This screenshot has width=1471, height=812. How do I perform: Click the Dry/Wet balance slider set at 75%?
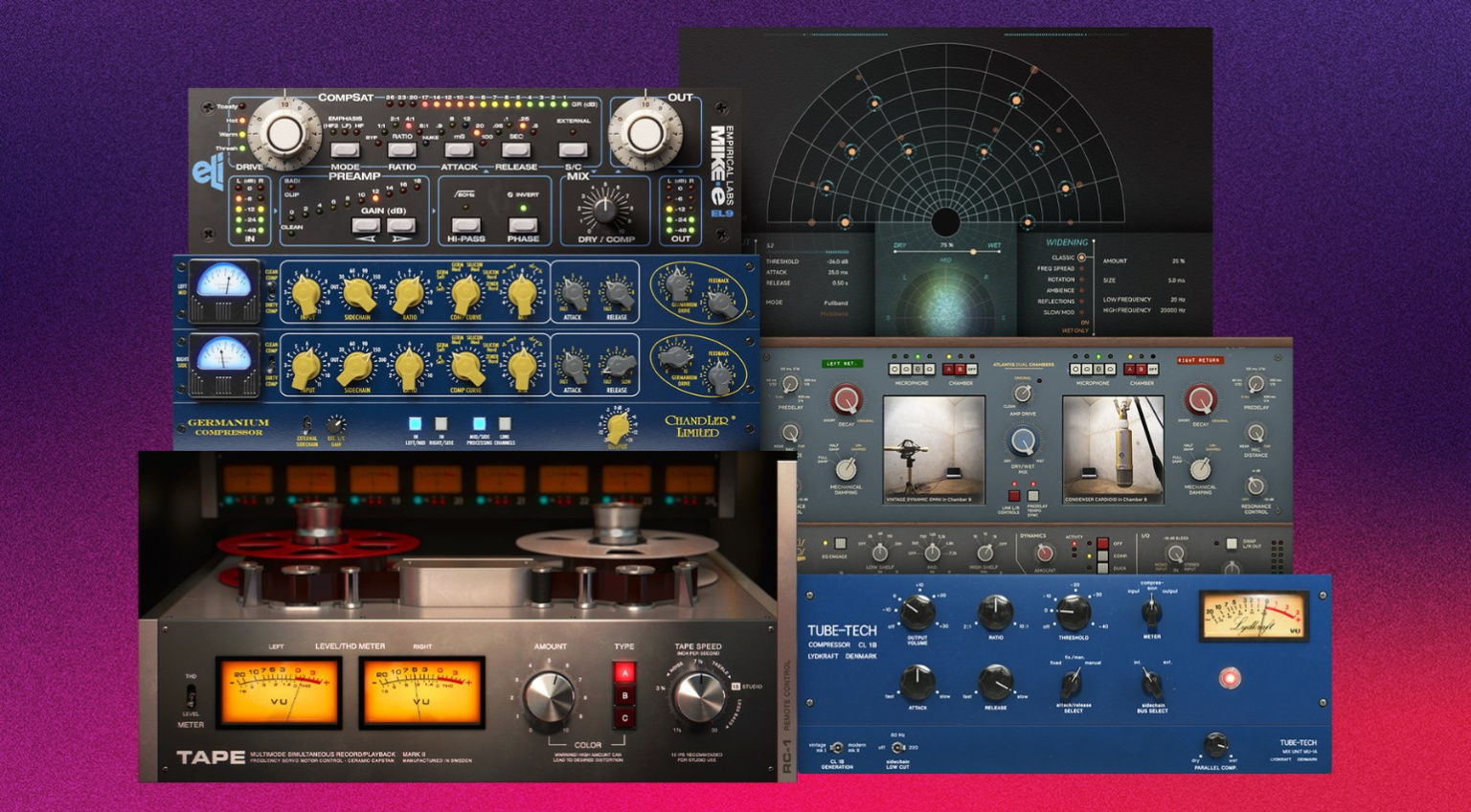tap(974, 252)
